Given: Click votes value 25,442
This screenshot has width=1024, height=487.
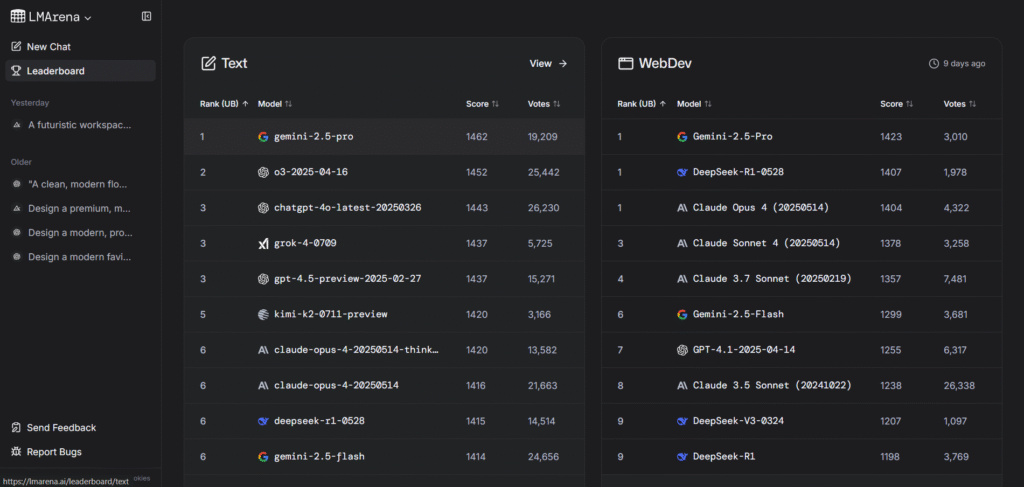Looking at the screenshot, I should click(x=543, y=172).
